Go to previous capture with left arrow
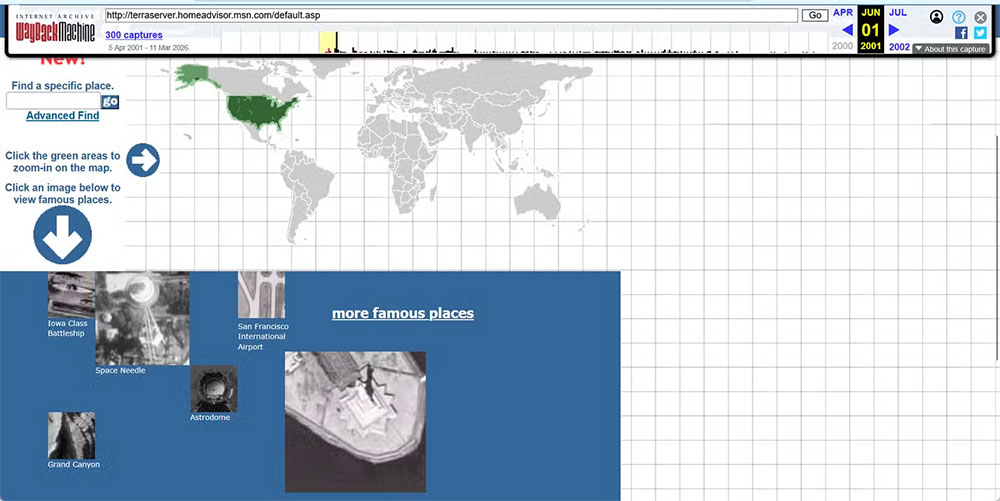The height and width of the screenshot is (501, 1000). tap(847, 29)
